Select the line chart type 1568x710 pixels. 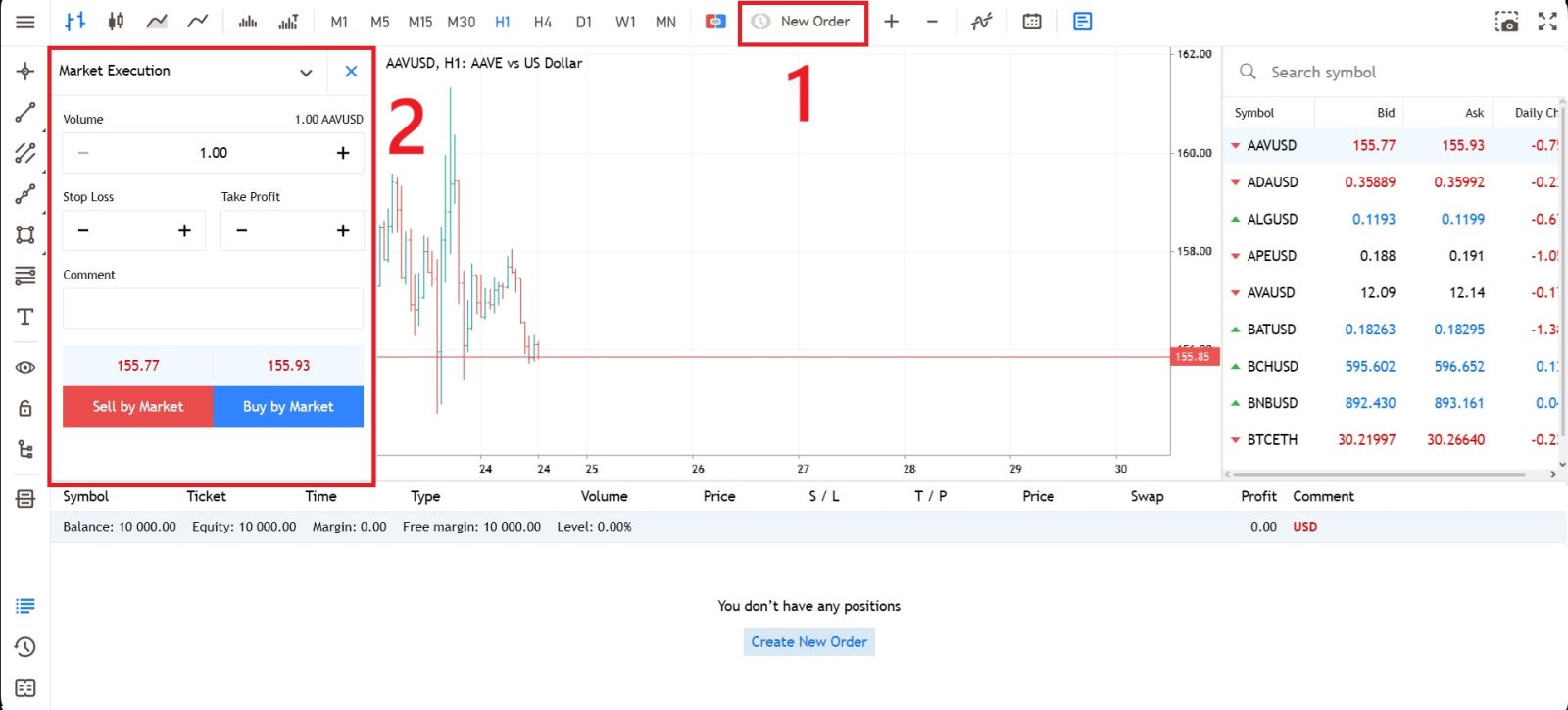(x=196, y=21)
